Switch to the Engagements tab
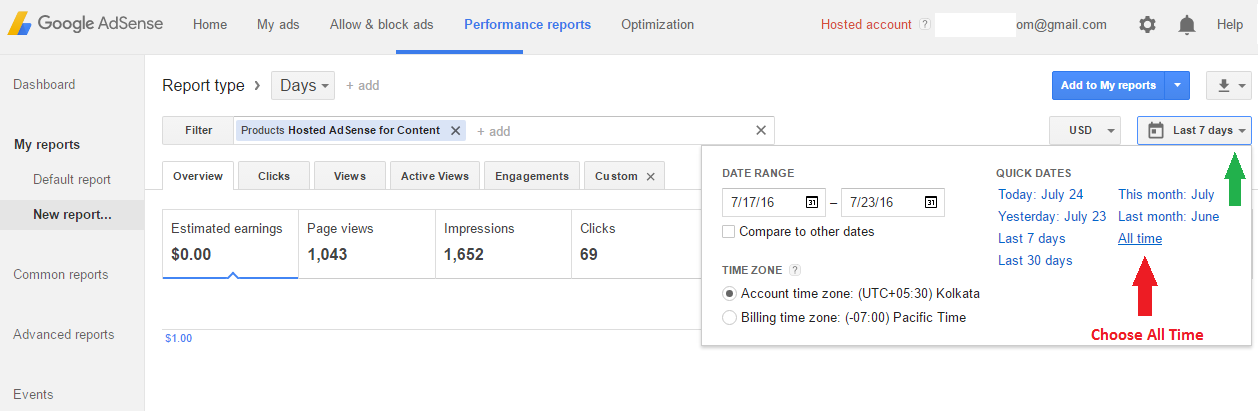 532,176
